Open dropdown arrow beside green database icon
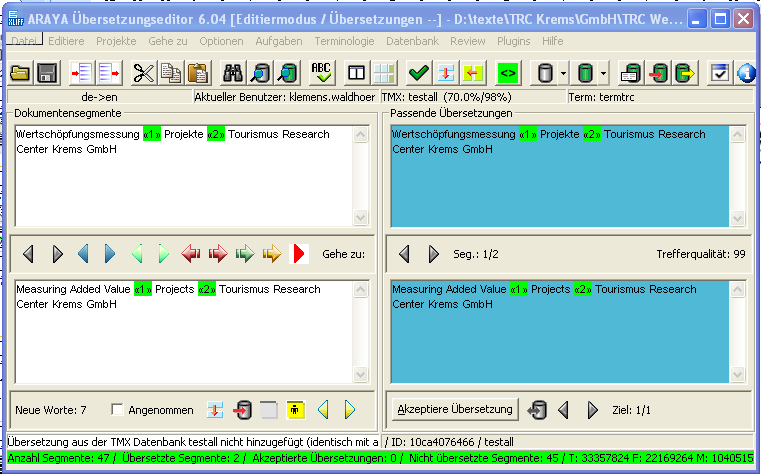761x474 pixels. 605,72
